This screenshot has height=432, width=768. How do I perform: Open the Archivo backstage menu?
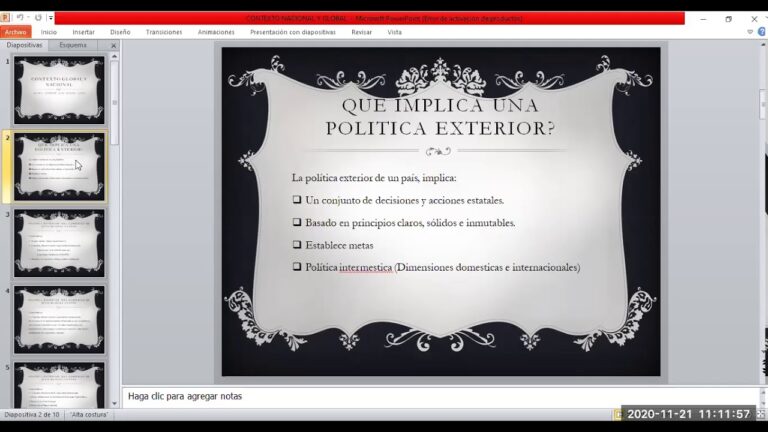point(16,32)
